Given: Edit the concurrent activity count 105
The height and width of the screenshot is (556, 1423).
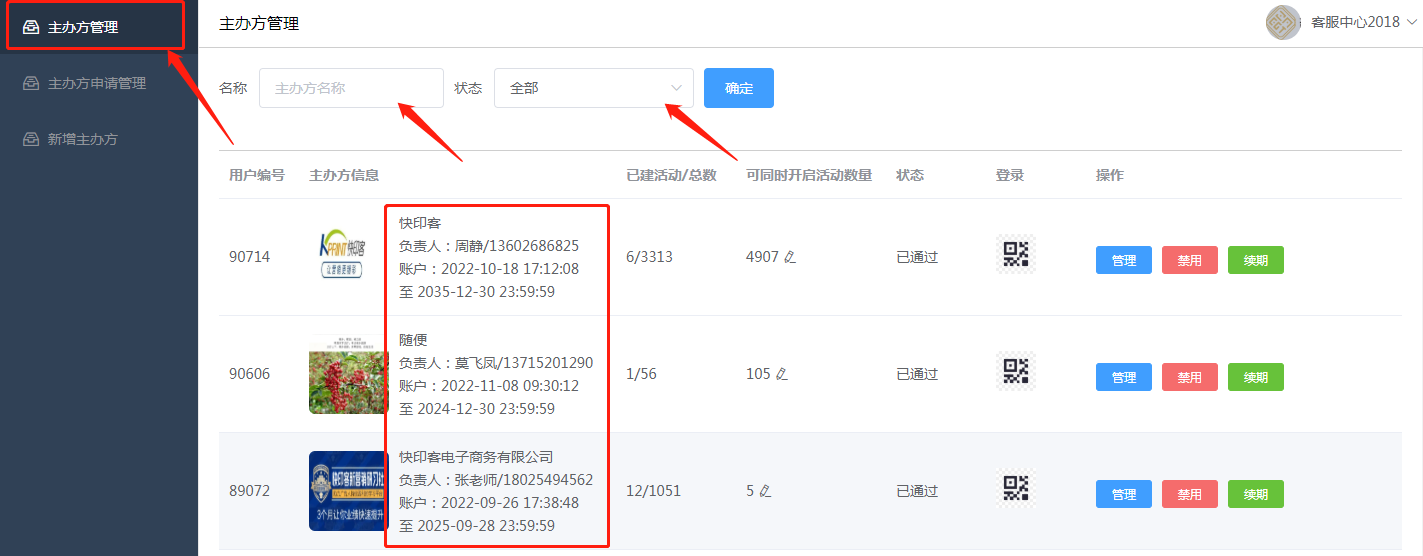Looking at the screenshot, I should (x=782, y=374).
